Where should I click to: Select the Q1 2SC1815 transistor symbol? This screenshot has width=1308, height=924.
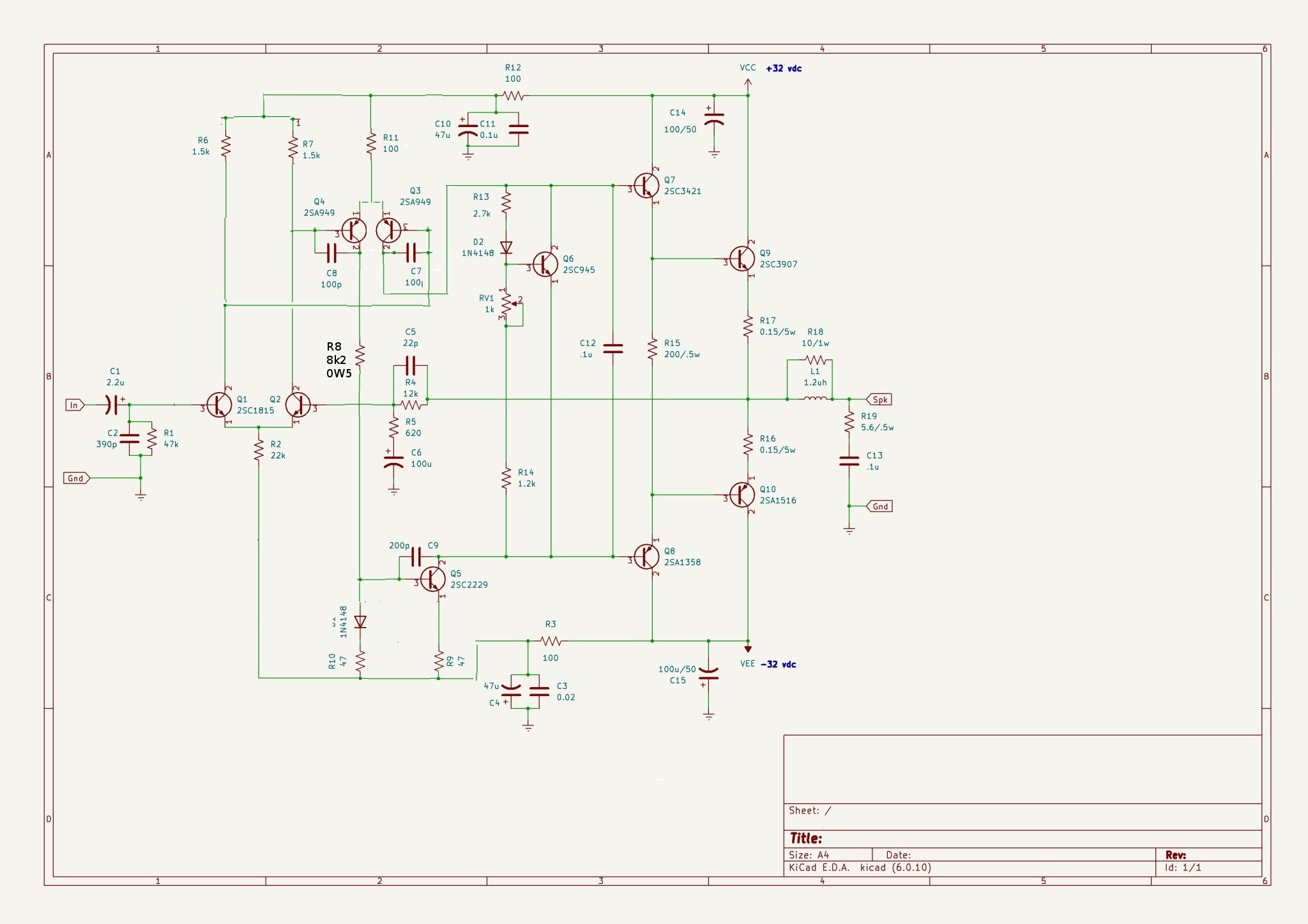click(x=219, y=405)
